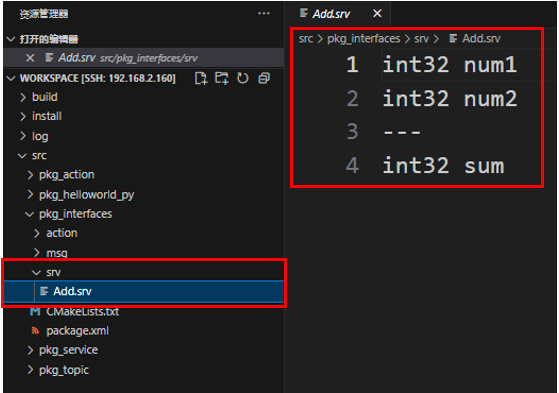The height and width of the screenshot is (393, 559).
Task: Click the Add.srv breadcrumb segment
Action: click(481, 39)
